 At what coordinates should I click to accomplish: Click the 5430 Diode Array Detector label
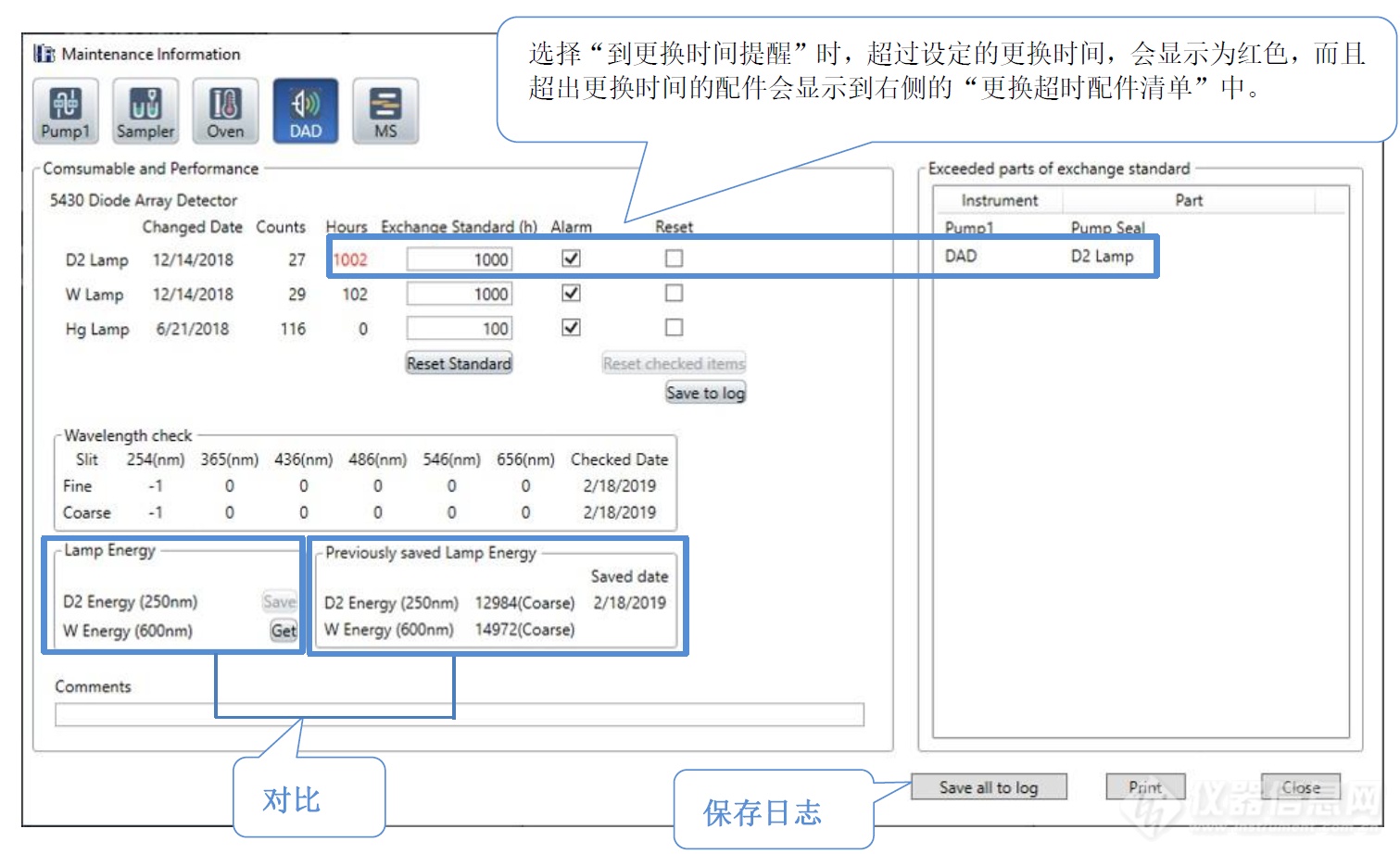point(144,200)
